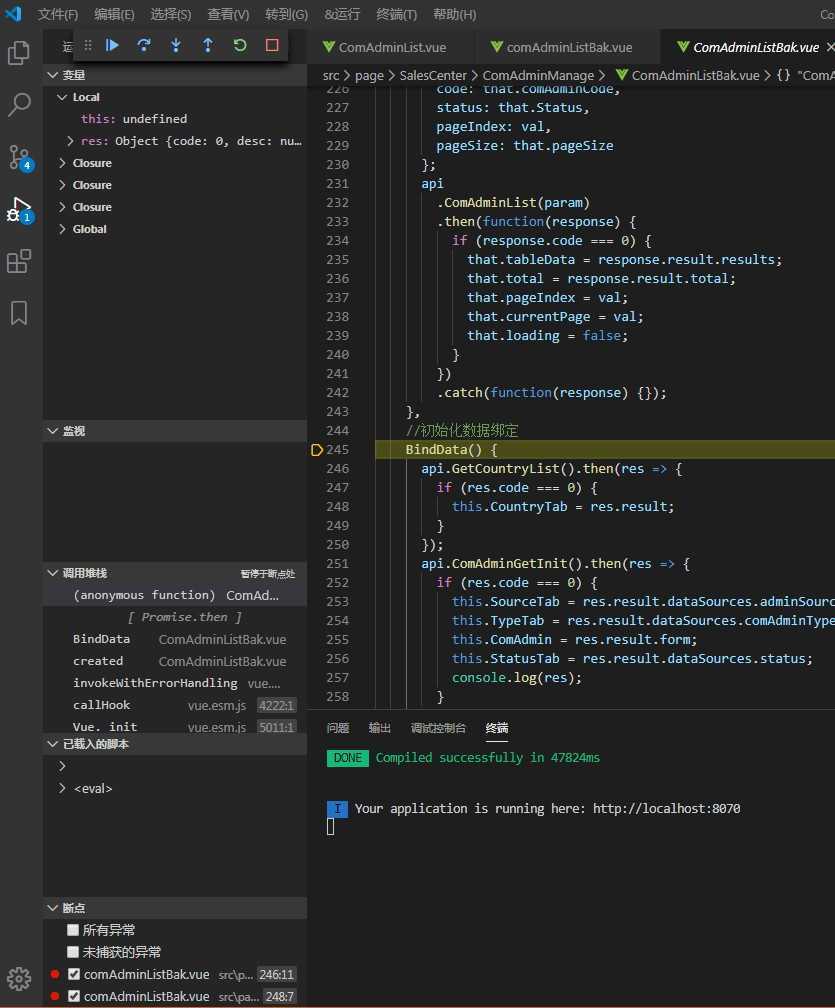The width and height of the screenshot is (835, 1008).
Task: Open the 查看(V) menu
Action: 228,14
